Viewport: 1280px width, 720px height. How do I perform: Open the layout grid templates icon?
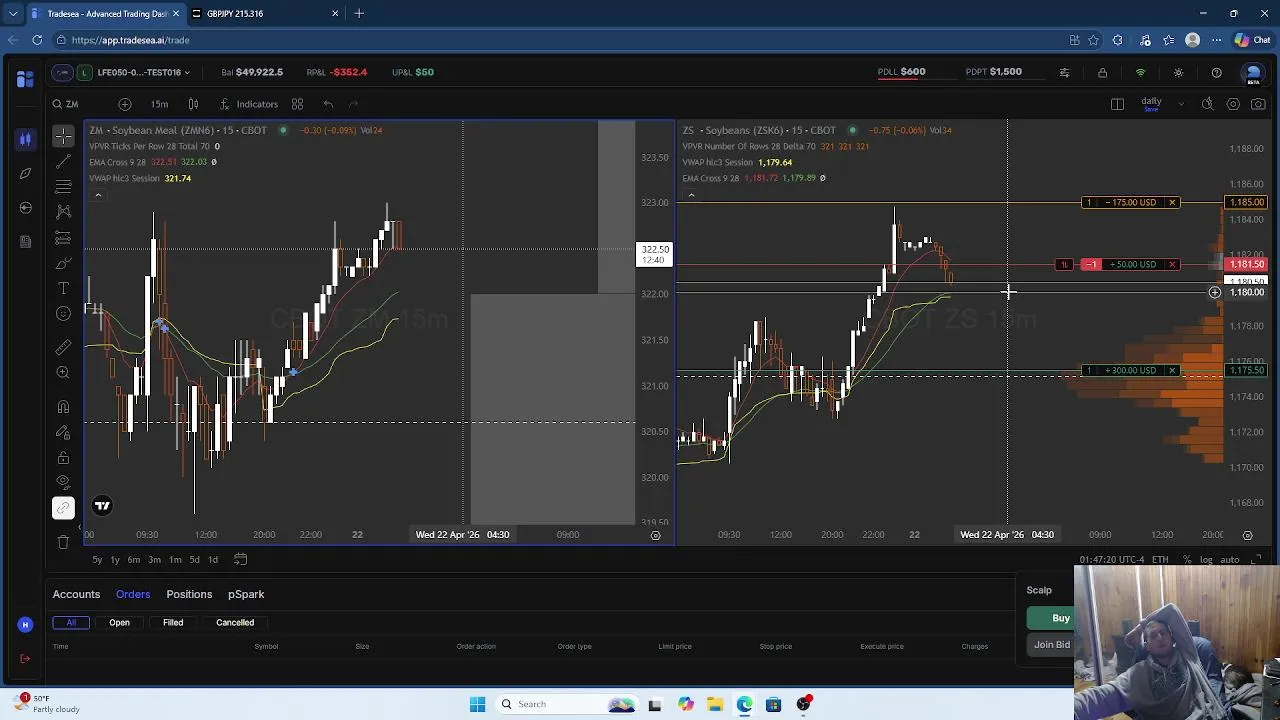click(x=297, y=104)
